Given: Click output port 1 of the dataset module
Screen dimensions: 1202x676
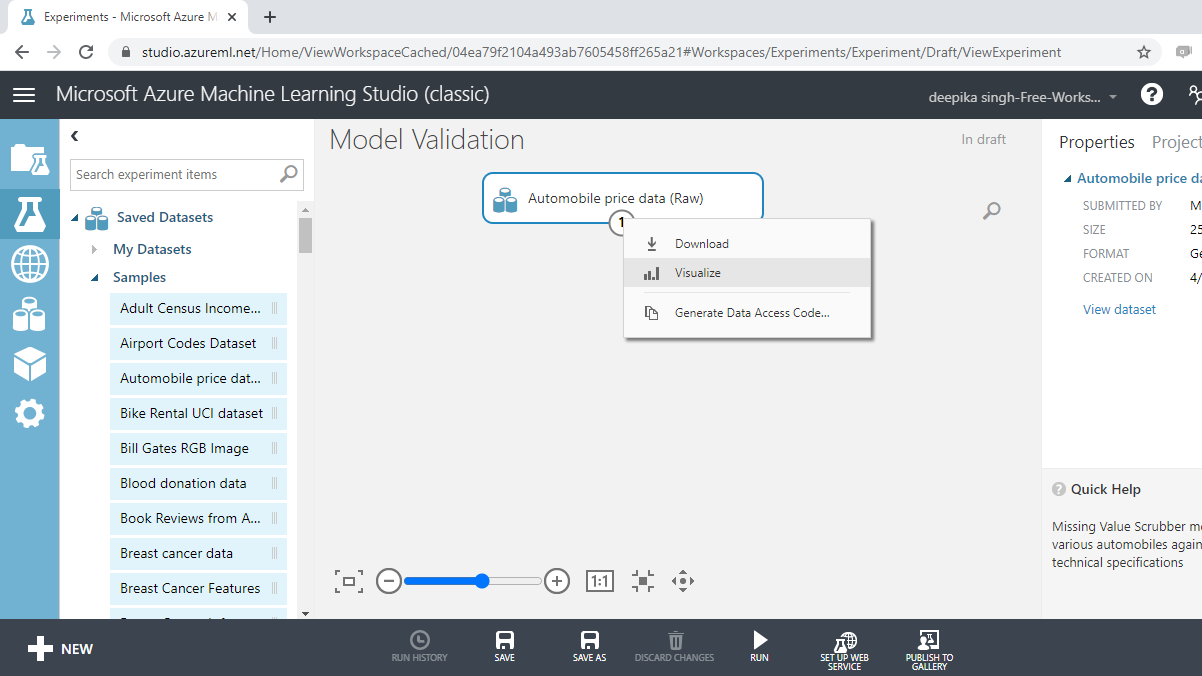Looking at the screenshot, I should 622,222.
